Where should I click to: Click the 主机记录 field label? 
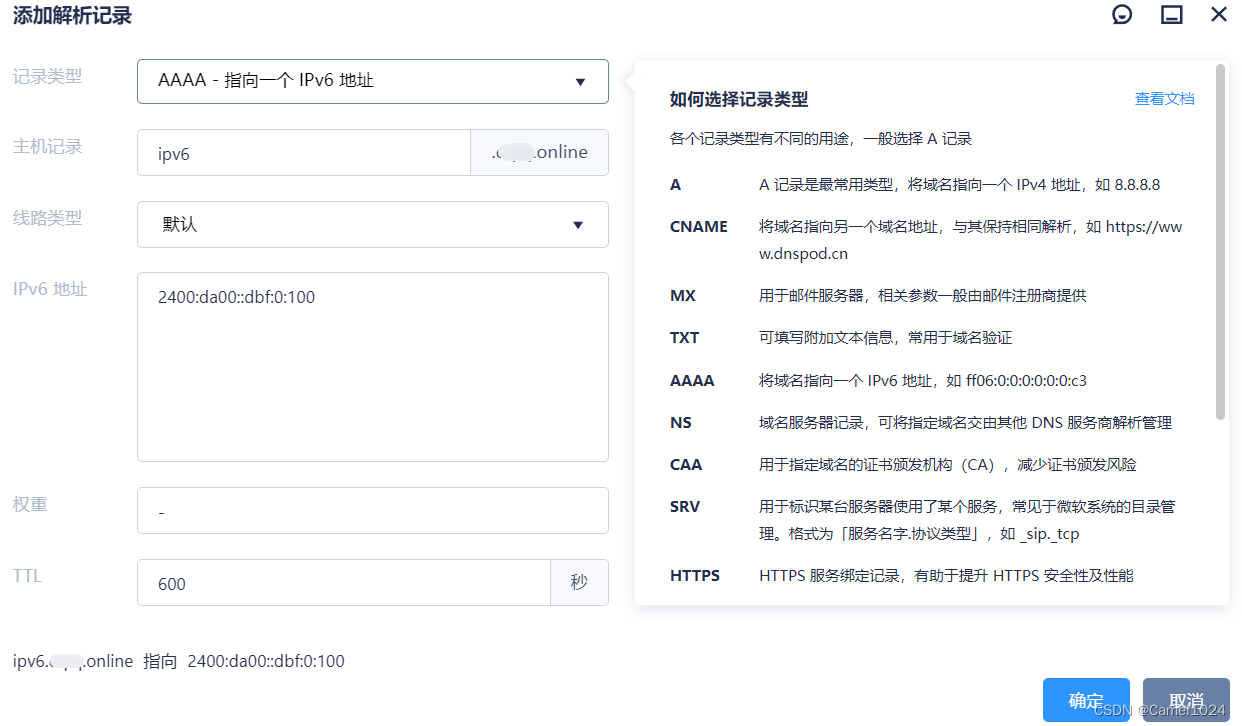coord(47,147)
